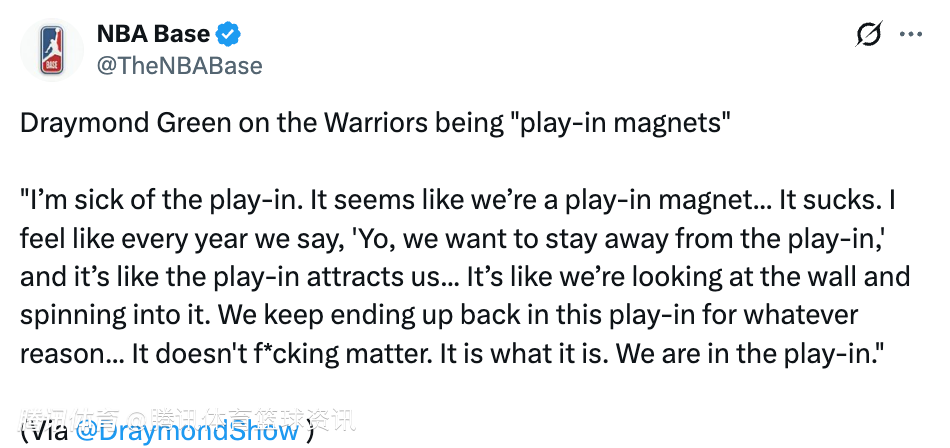Open the three-dot more options menu

pyautogui.click(x=911, y=35)
